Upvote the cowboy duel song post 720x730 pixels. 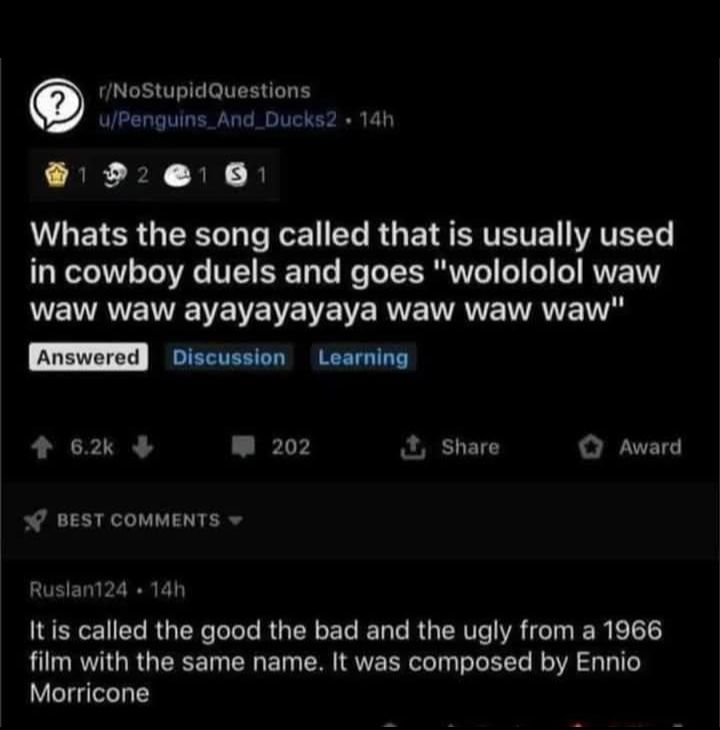(x=48, y=447)
